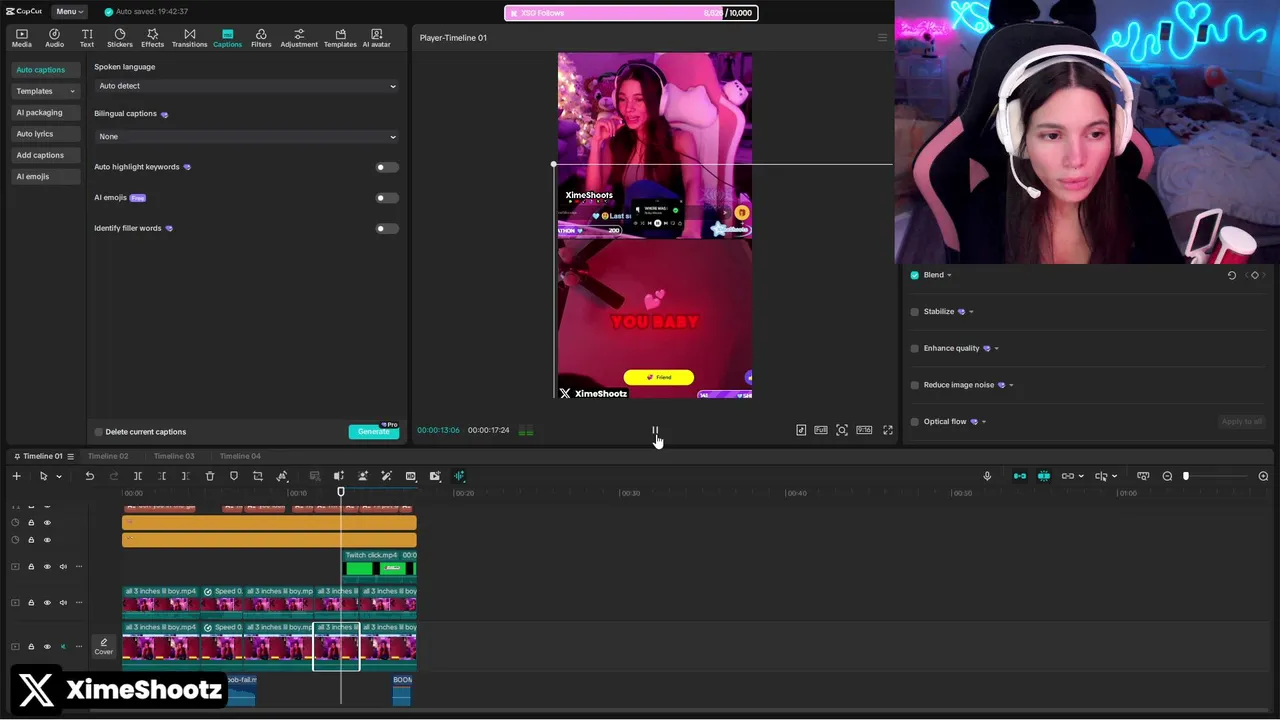Open the Text panel
Screen dimensions: 1280x720
click(x=87, y=38)
